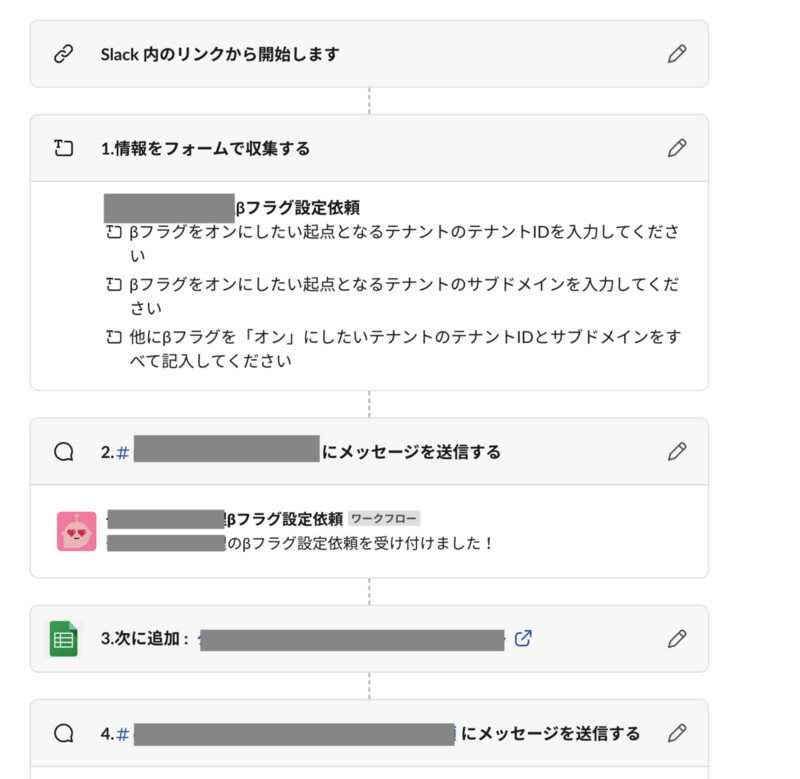Edit the step 4 message settings
Screen dimensions: 800x779
(677, 733)
